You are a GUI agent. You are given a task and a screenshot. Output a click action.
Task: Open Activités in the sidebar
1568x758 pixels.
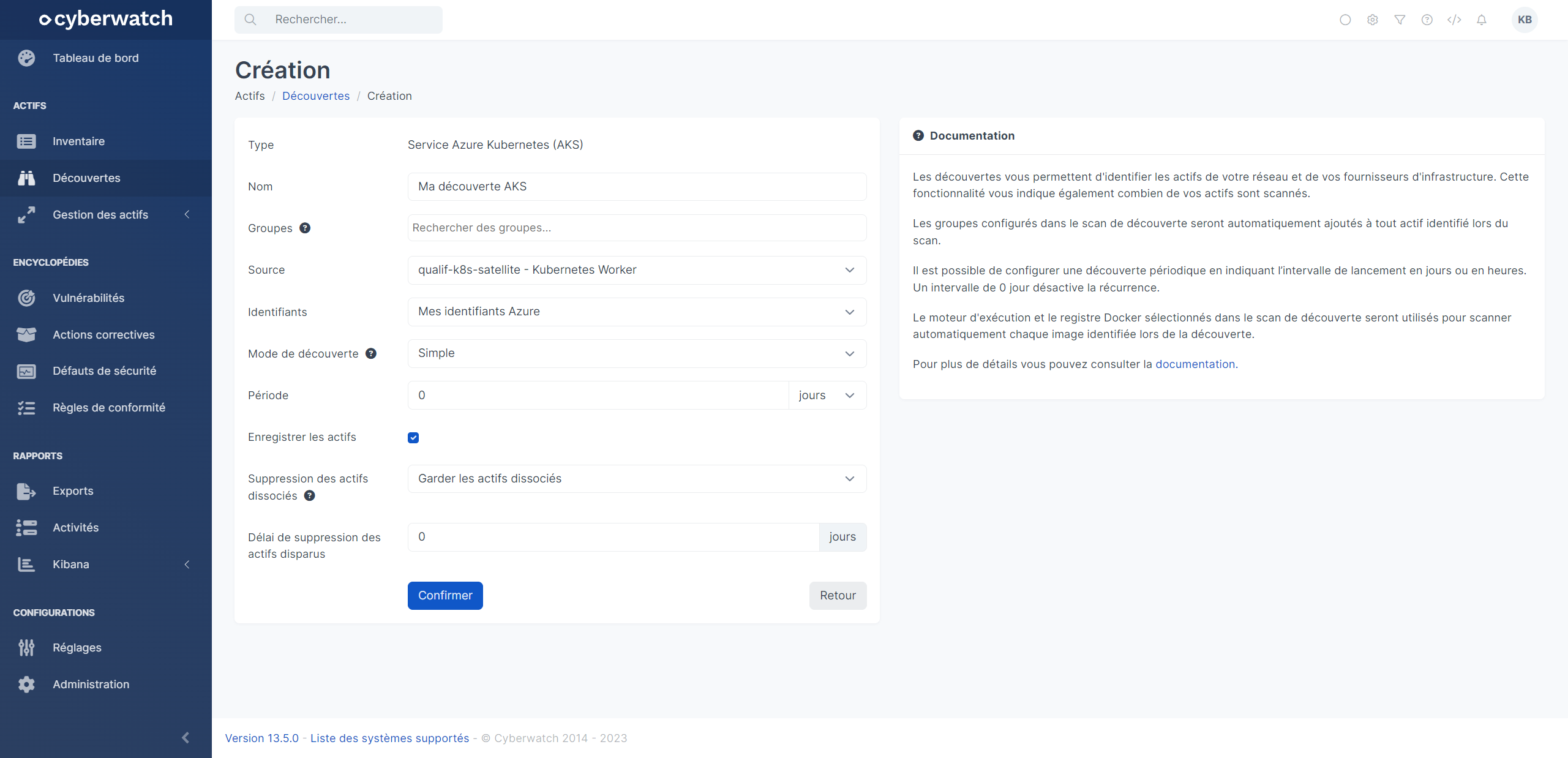point(106,528)
